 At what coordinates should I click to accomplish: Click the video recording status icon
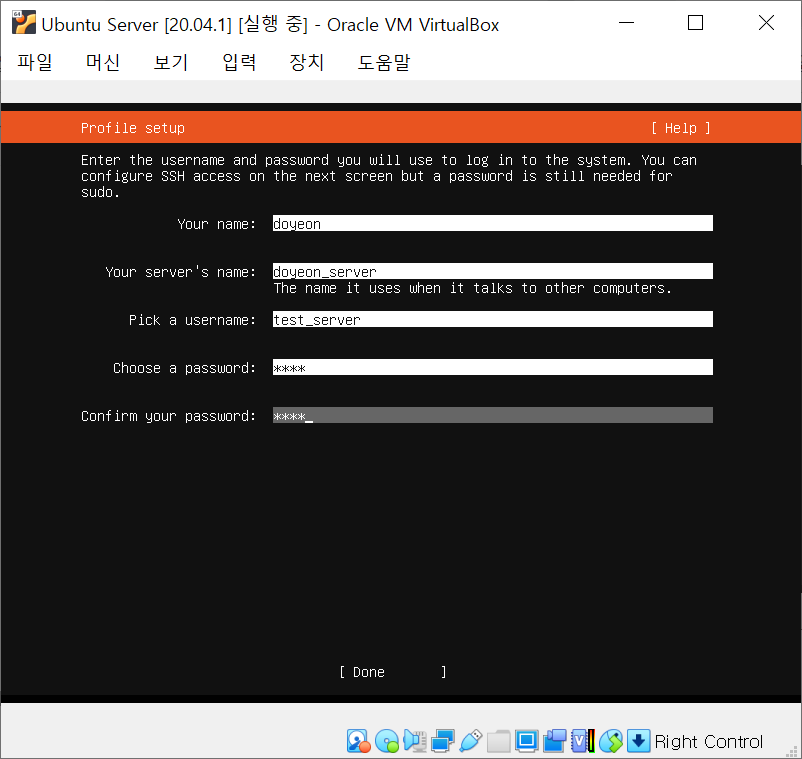[554, 741]
